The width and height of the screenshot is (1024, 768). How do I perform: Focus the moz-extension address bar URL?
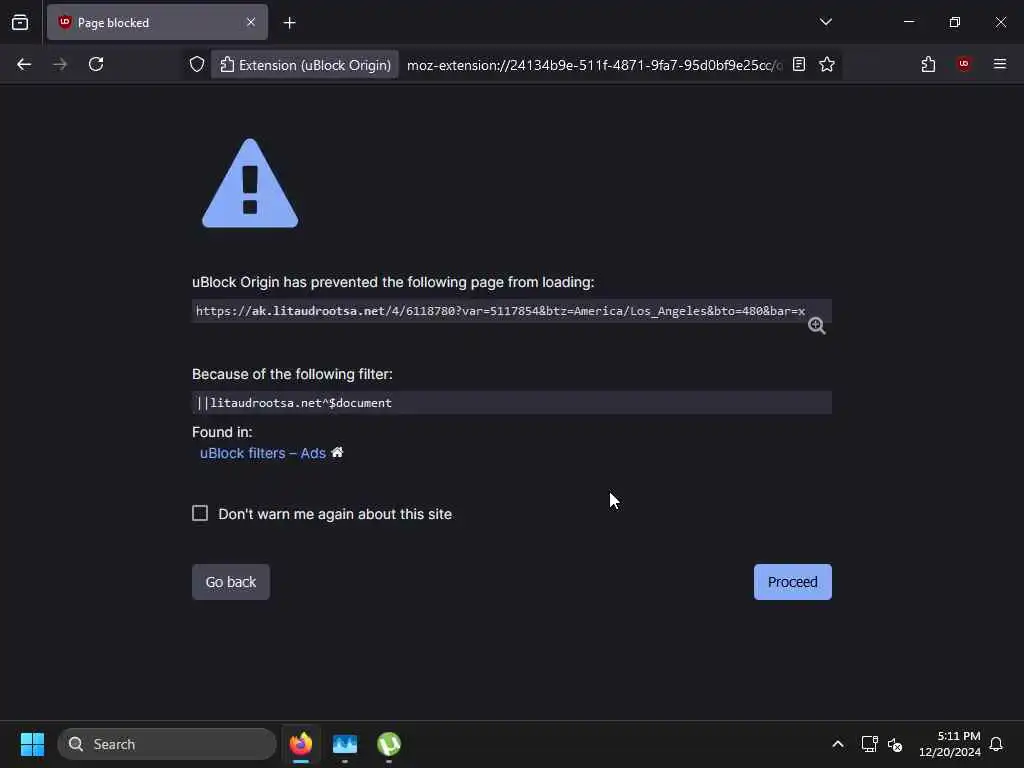click(x=594, y=65)
